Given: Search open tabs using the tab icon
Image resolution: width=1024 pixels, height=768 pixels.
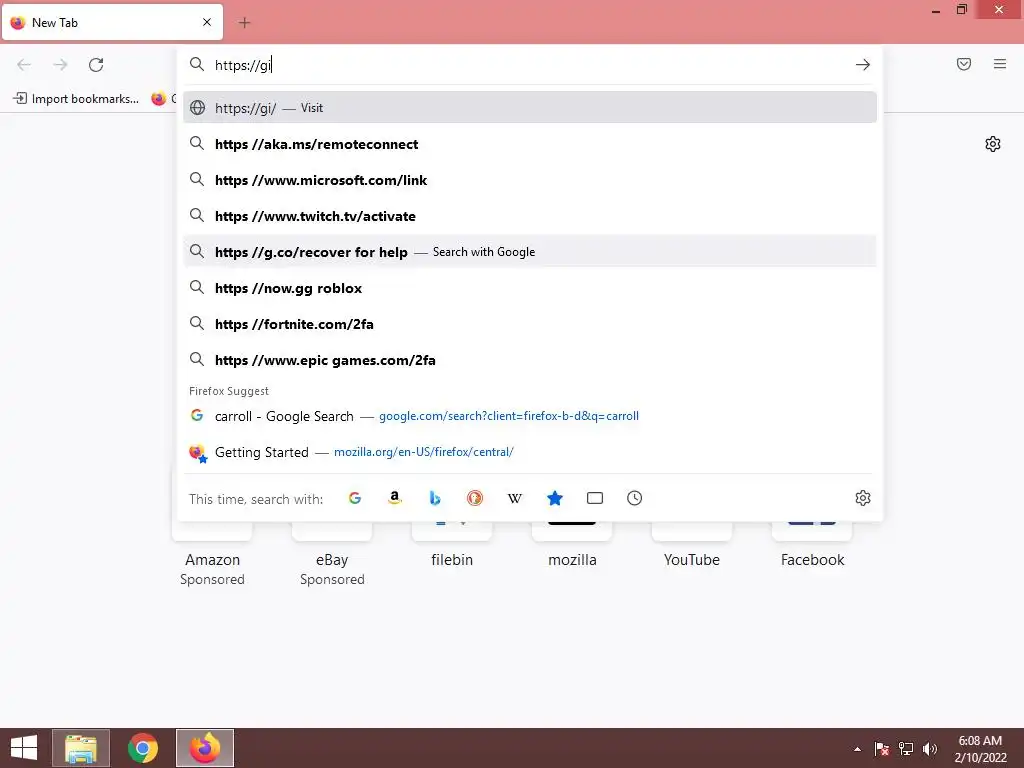Looking at the screenshot, I should tap(595, 498).
